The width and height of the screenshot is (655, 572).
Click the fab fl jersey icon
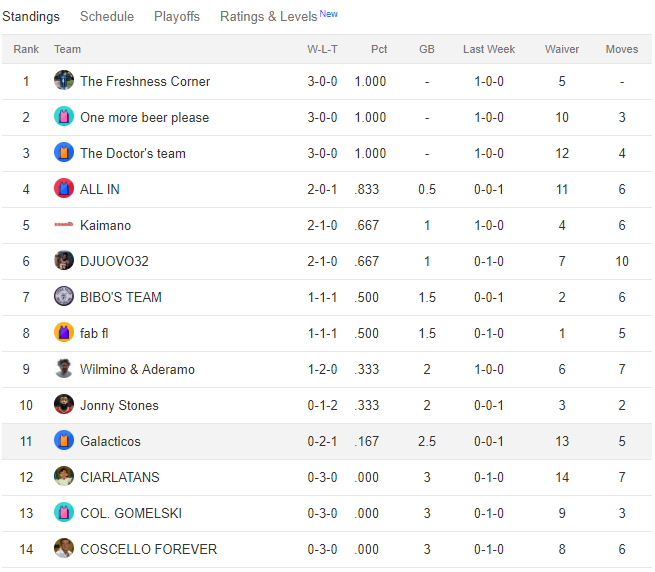pos(64,333)
